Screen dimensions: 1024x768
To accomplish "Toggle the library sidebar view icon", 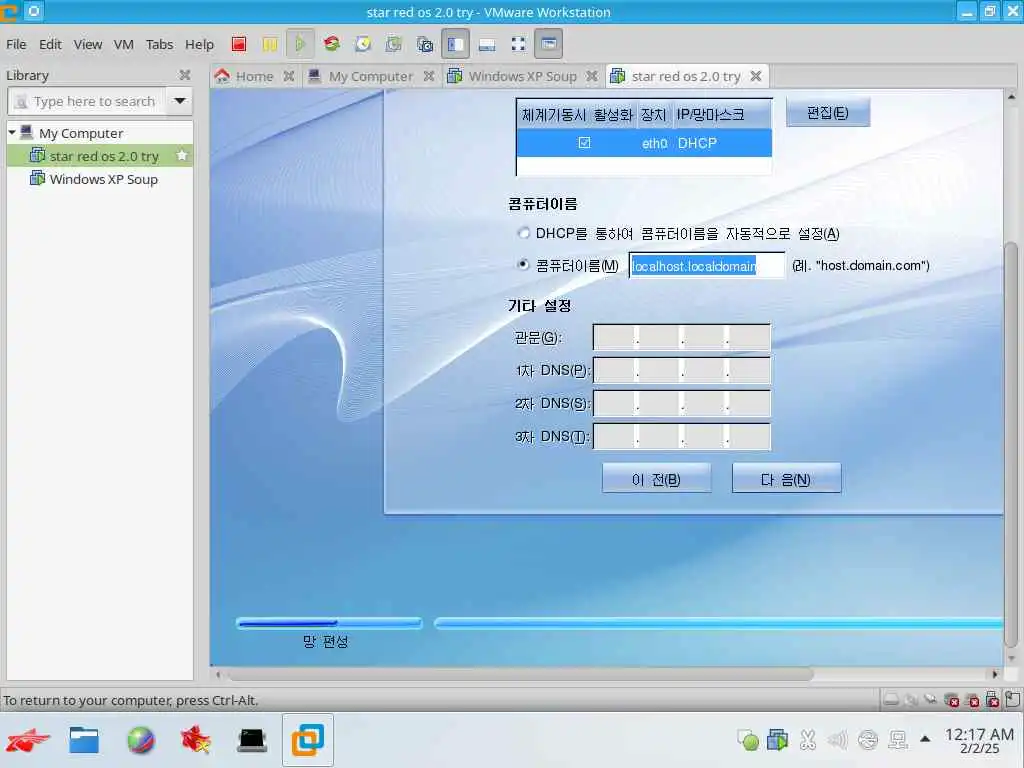I will [456, 44].
